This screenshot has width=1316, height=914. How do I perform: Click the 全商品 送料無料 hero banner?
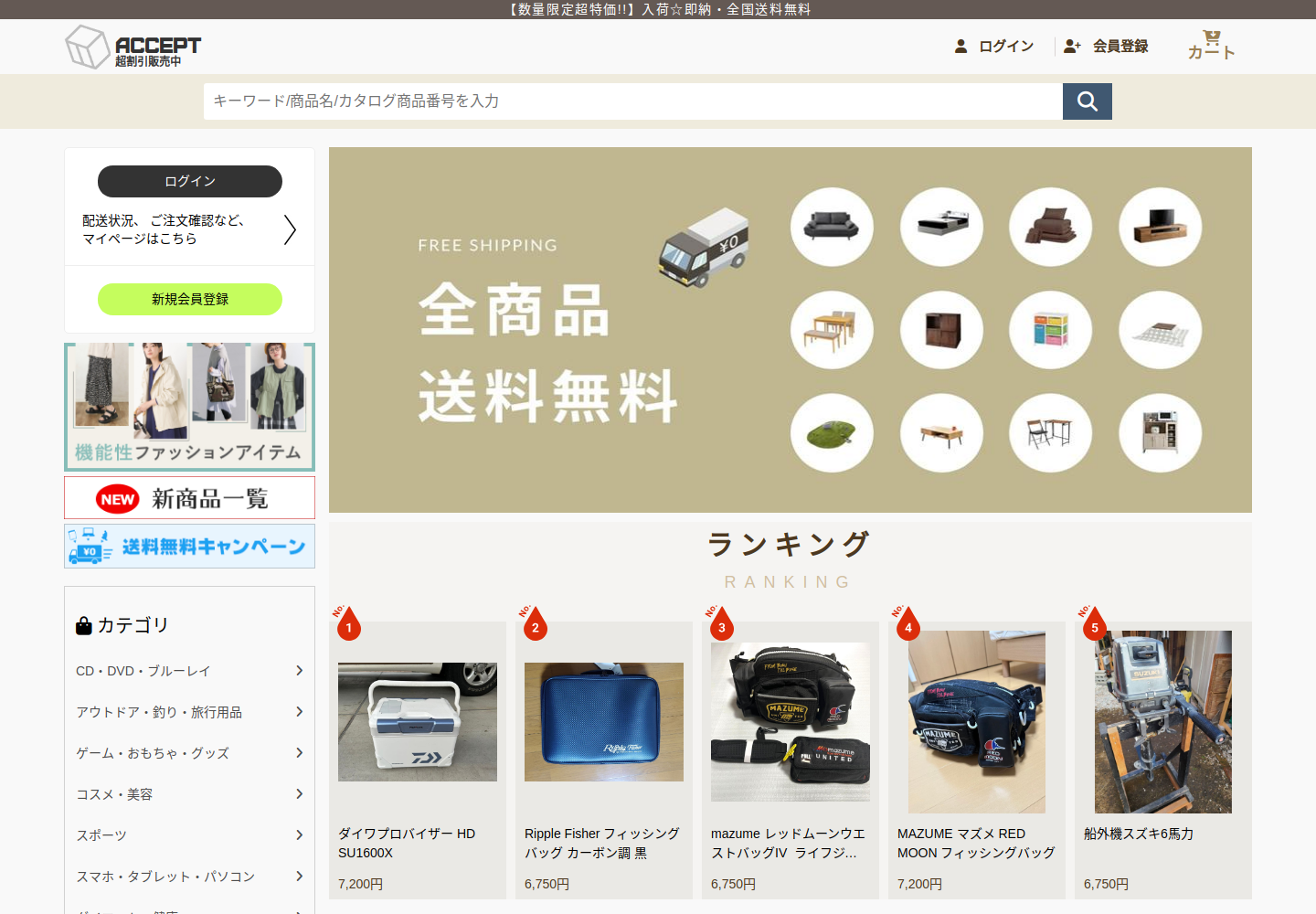coord(791,330)
